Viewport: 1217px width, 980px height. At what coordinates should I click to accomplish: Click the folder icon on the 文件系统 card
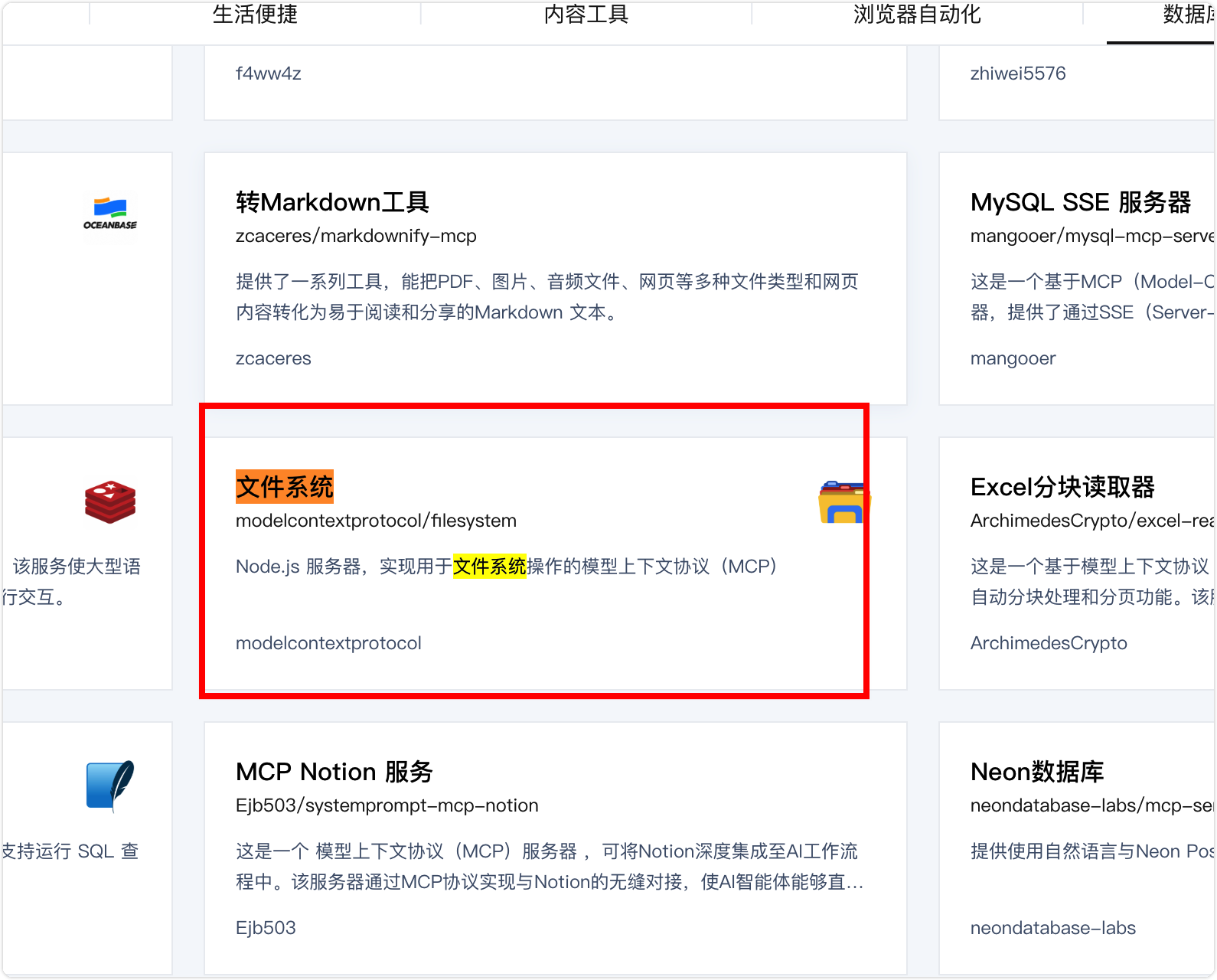844,503
